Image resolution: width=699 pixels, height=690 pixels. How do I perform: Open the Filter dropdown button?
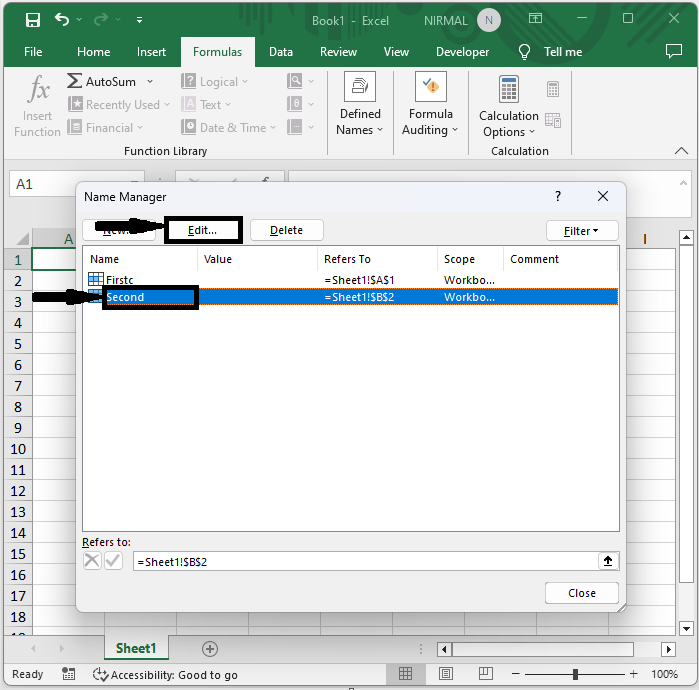click(x=582, y=231)
